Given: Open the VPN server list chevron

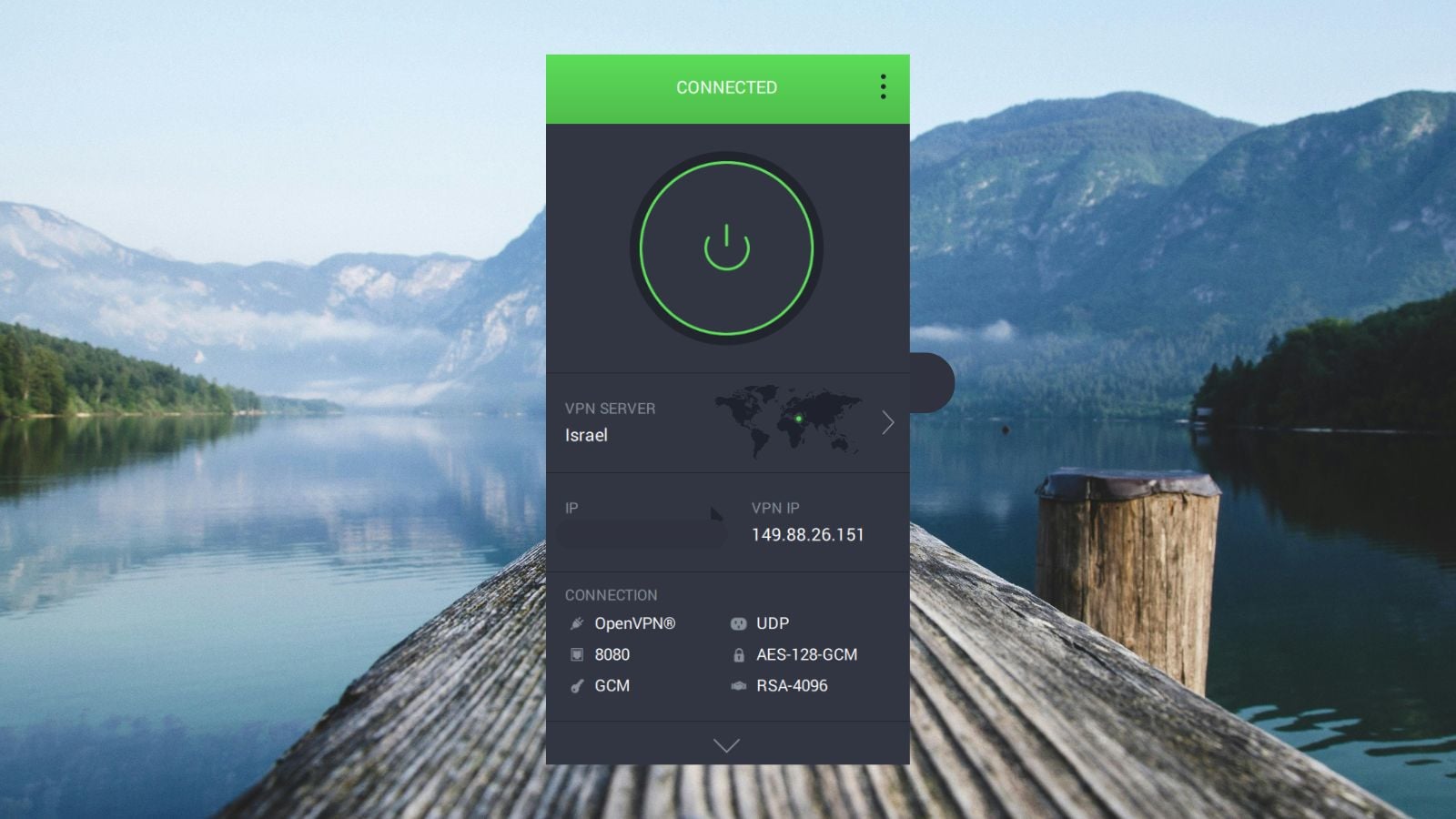Looking at the screenshot, I should point(888,422).
